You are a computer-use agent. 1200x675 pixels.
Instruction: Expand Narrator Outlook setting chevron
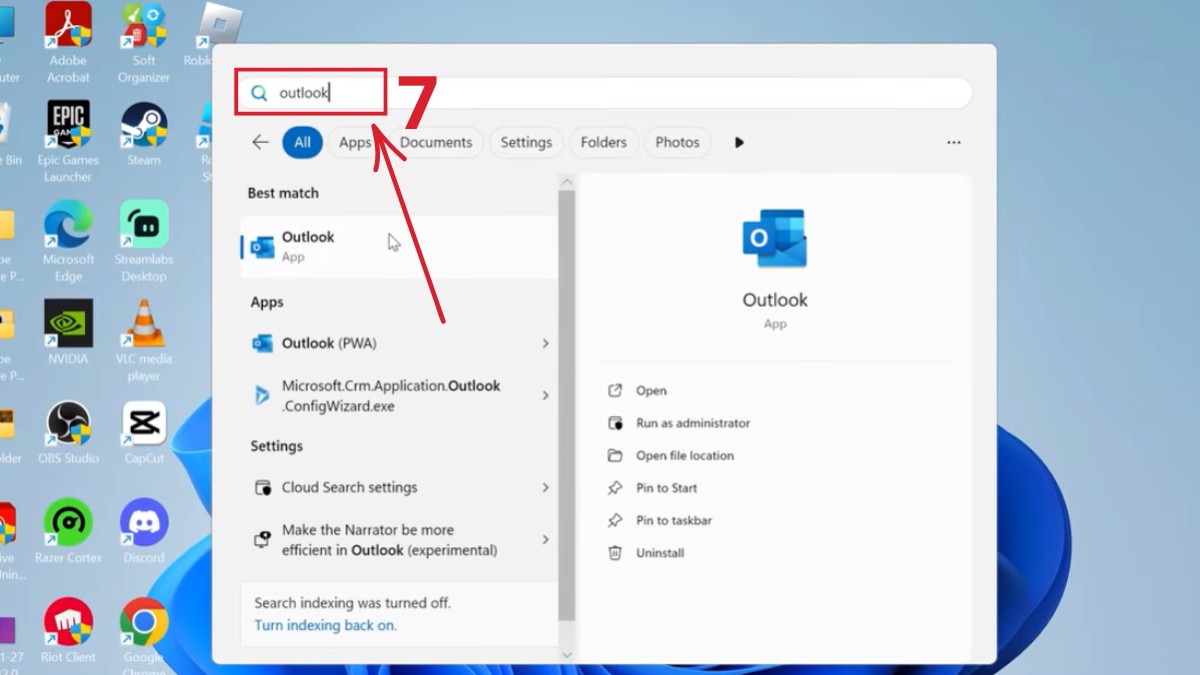(x=545, y=540)
